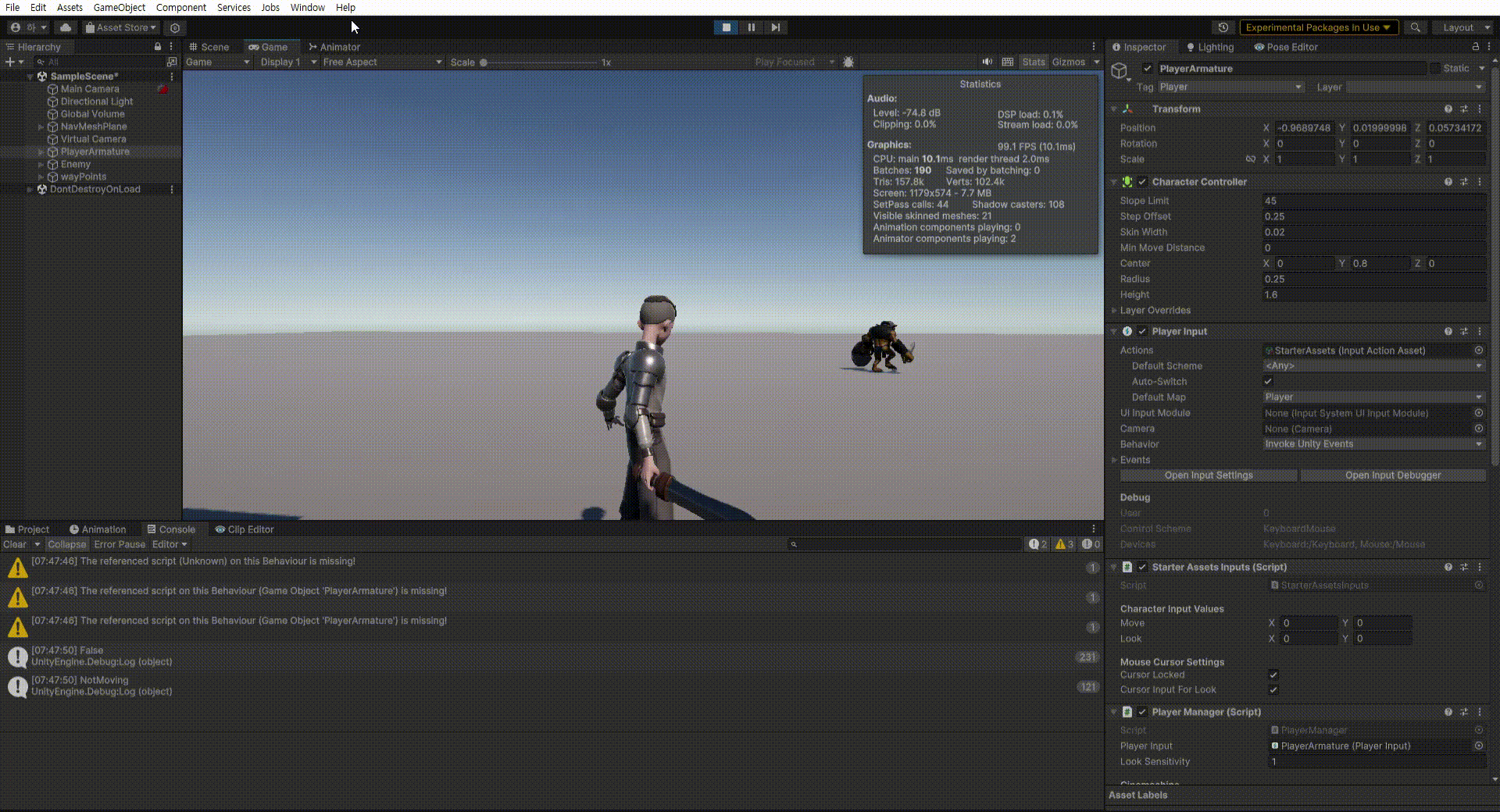Expand PlayerArmature in the Hierarchy
The width and height of the screenshot is (1500, 812).
click(x=41, y=152)
